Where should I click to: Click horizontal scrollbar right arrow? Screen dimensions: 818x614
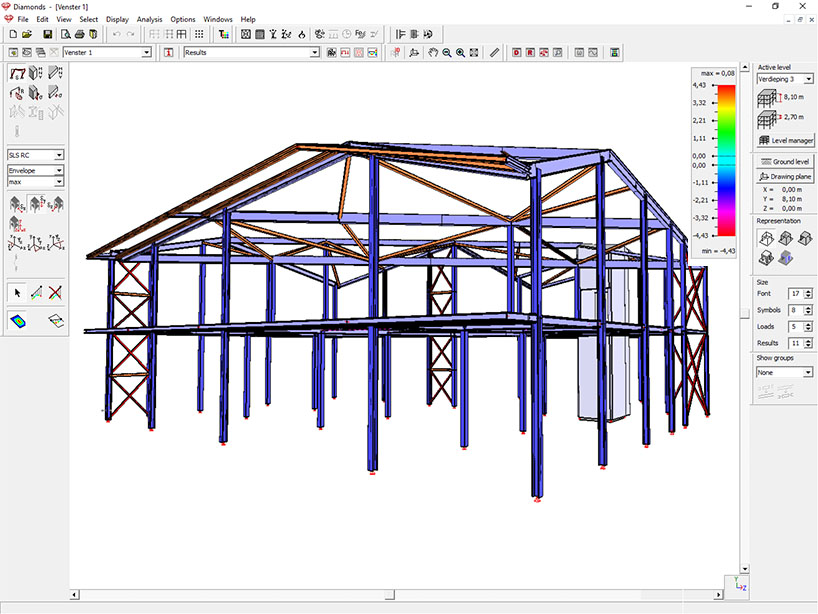point(718,595)
